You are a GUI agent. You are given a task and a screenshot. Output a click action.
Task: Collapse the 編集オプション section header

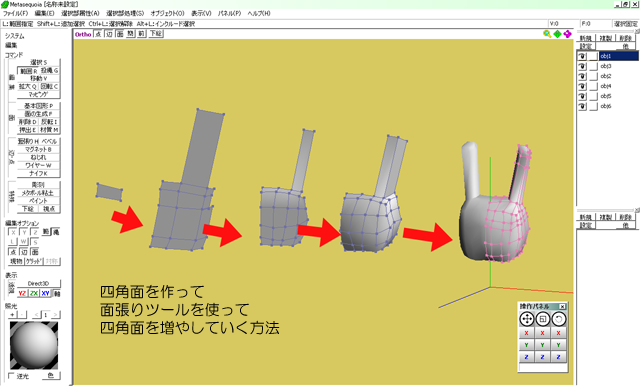tap(22, 223)
